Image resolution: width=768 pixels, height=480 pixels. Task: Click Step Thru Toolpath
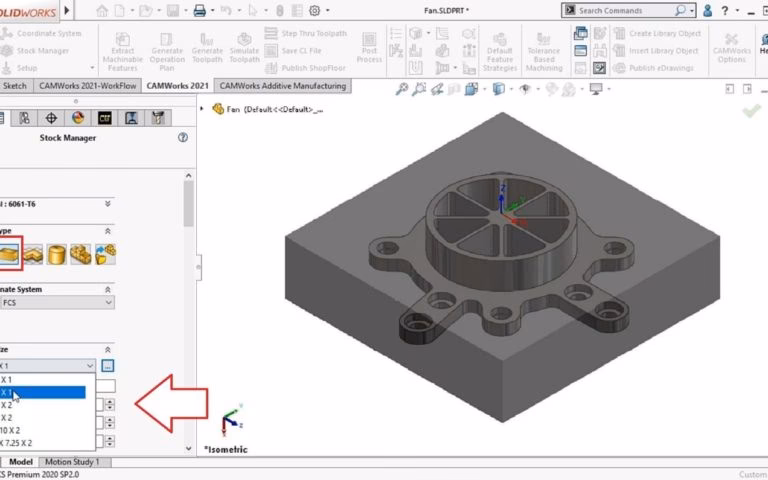coord(306,33)
